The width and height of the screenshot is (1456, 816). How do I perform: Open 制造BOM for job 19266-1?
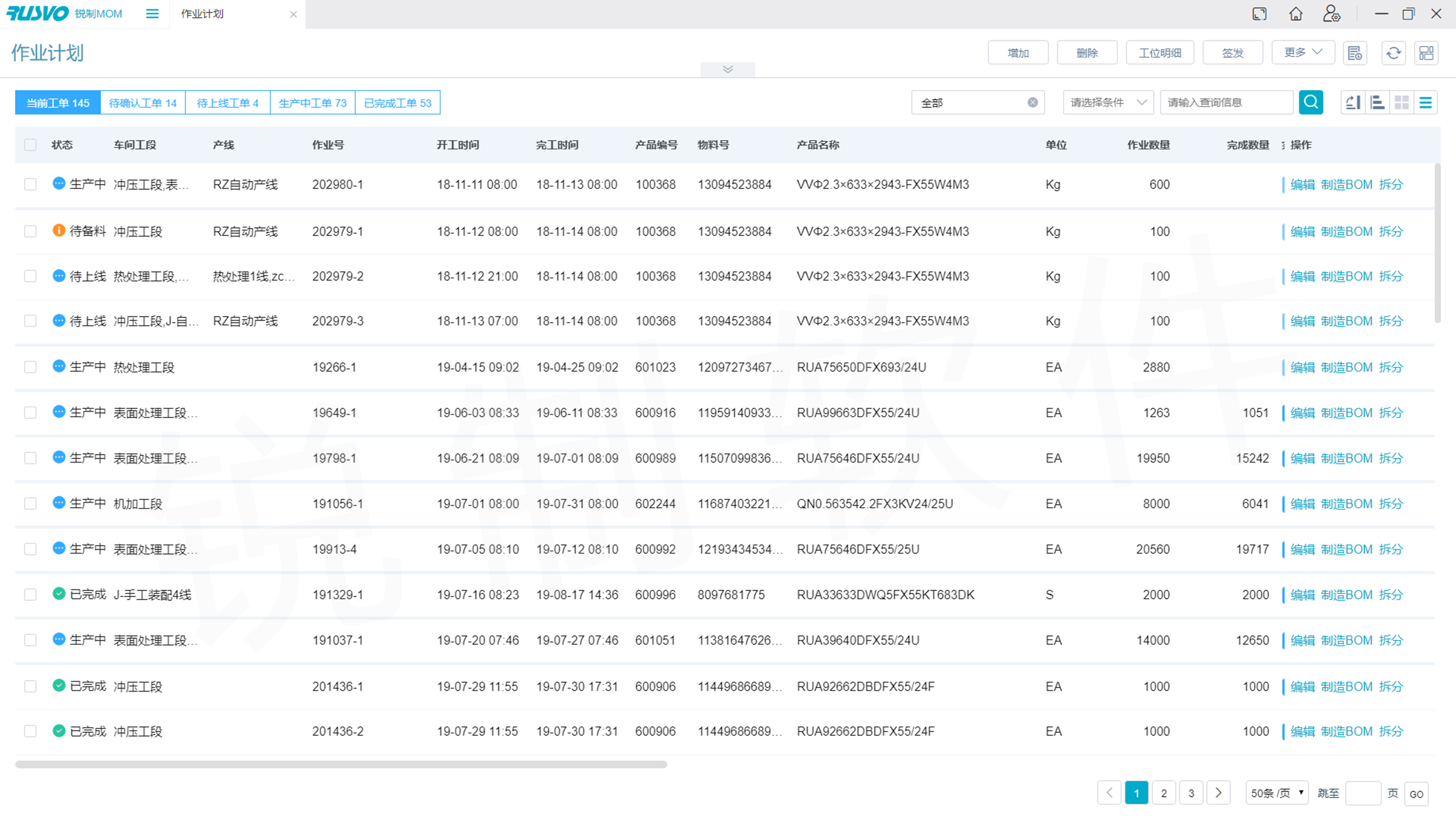[1346, 367]
